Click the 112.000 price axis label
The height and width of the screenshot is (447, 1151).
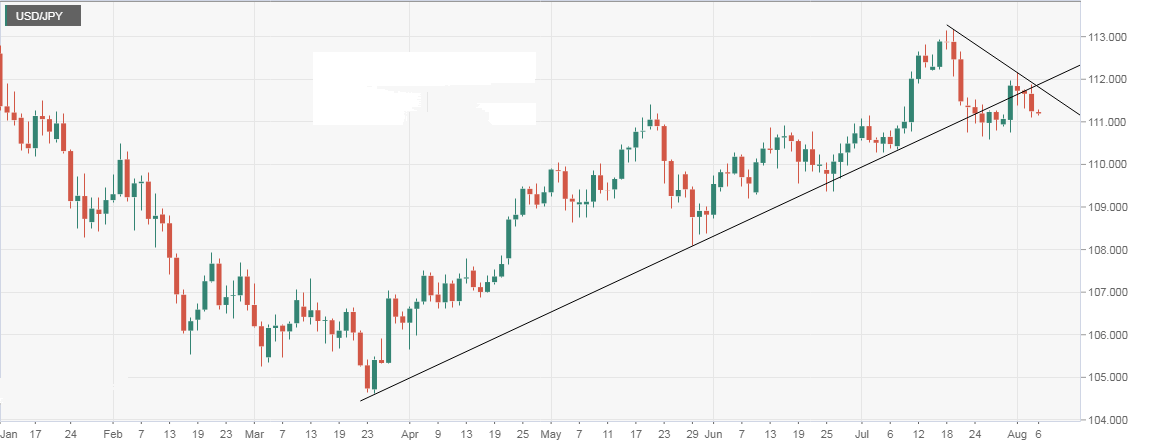coord(1112,79)
